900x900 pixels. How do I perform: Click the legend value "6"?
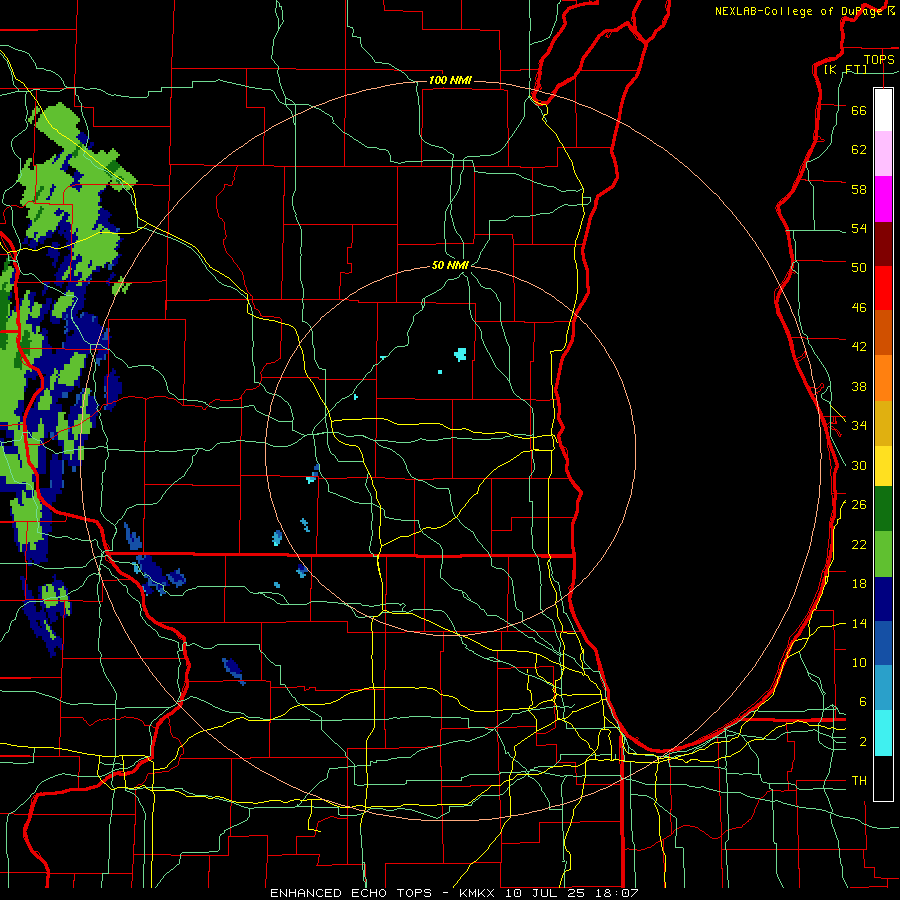[863, 702]
